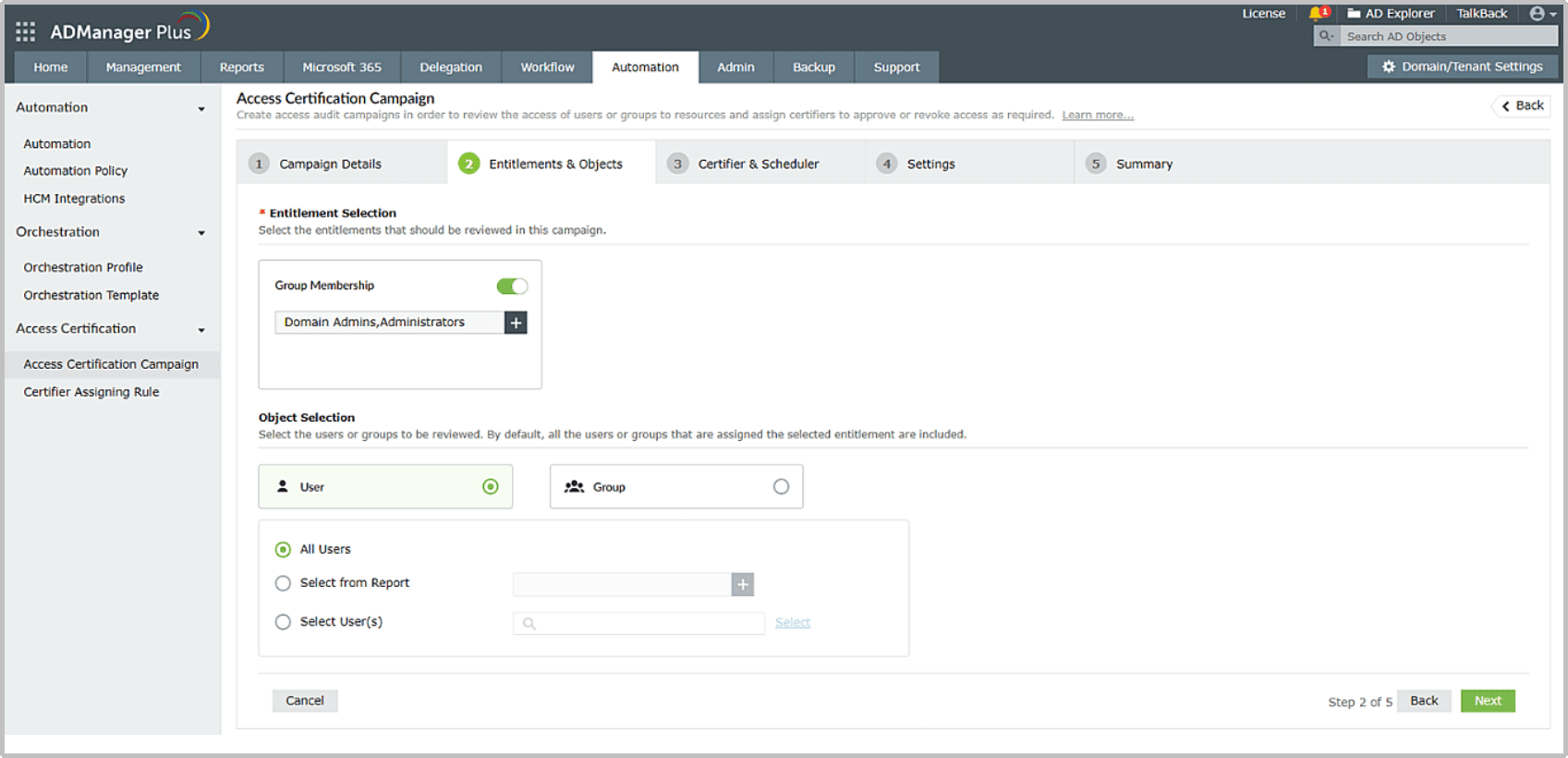Click the Cancel button

pyautogui.click(x=305, y=701)
